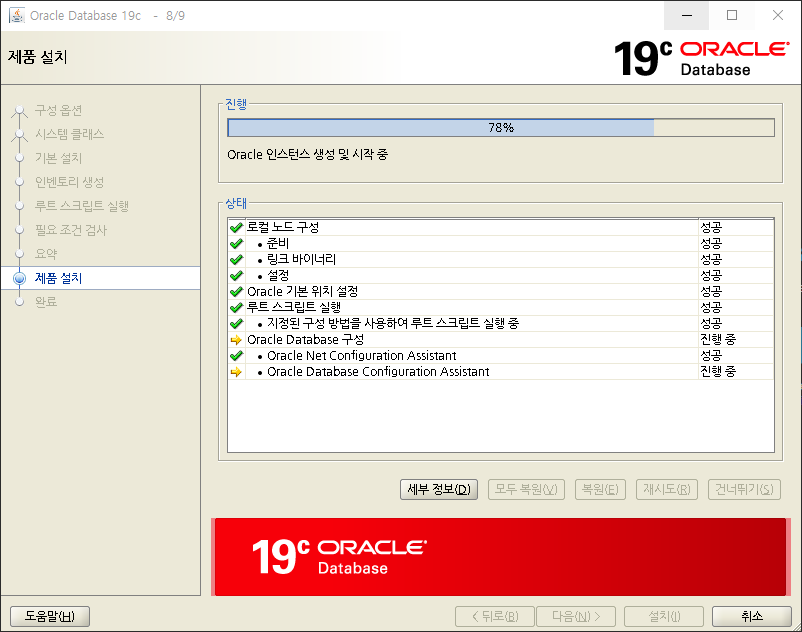Click the 19c Oracle Database header logo
The image size is (802, 632).
coord(701,58)
